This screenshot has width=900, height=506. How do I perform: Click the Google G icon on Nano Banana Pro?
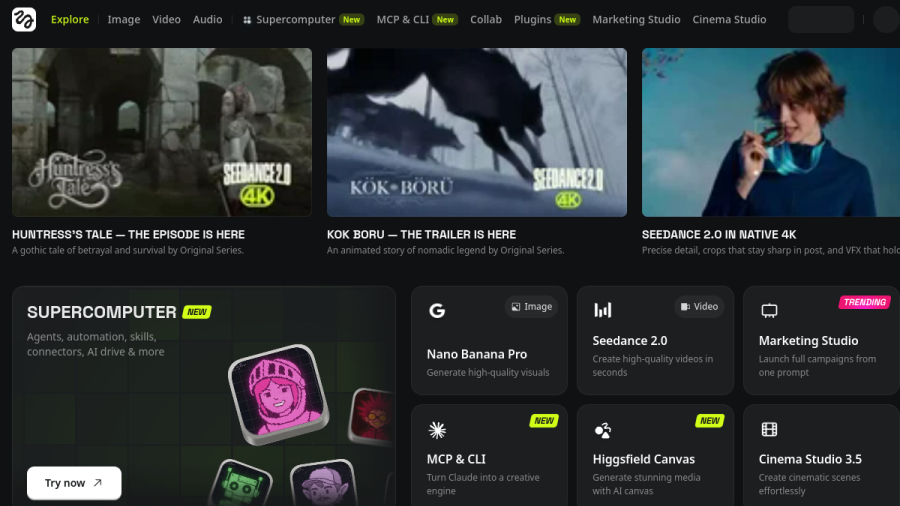tap(437, 310)
